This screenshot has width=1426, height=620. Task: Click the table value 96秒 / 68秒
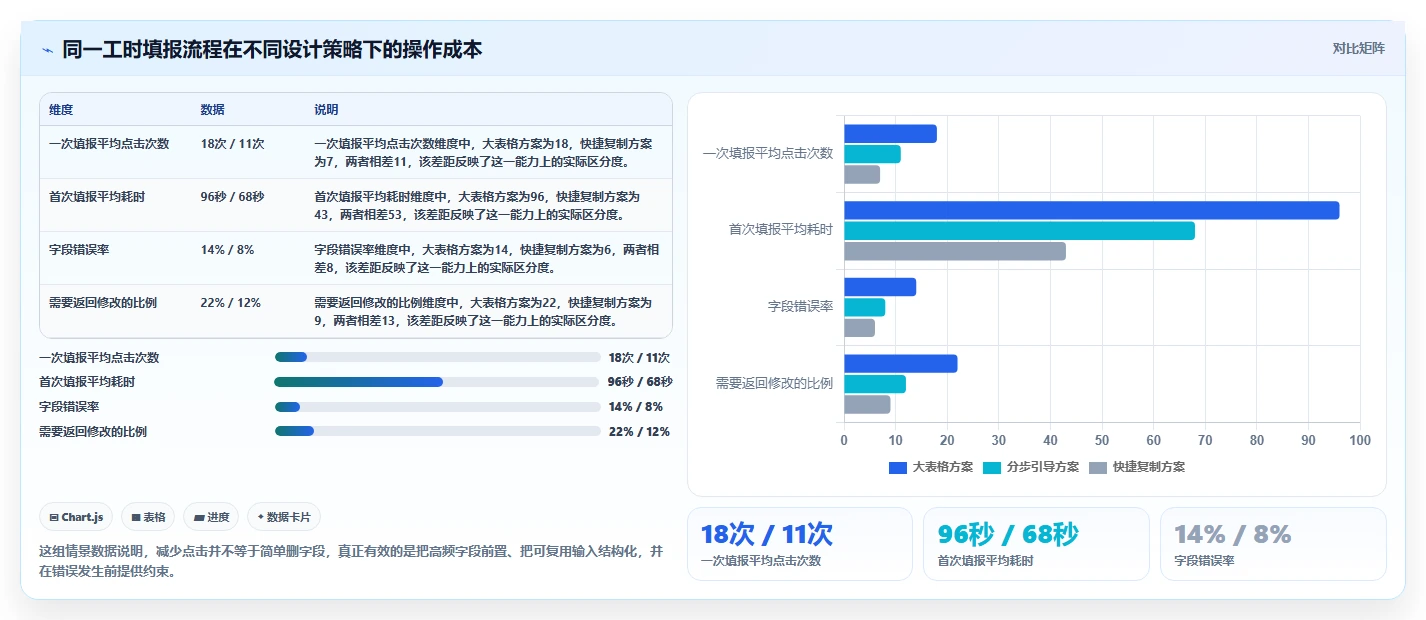[232, 197]
